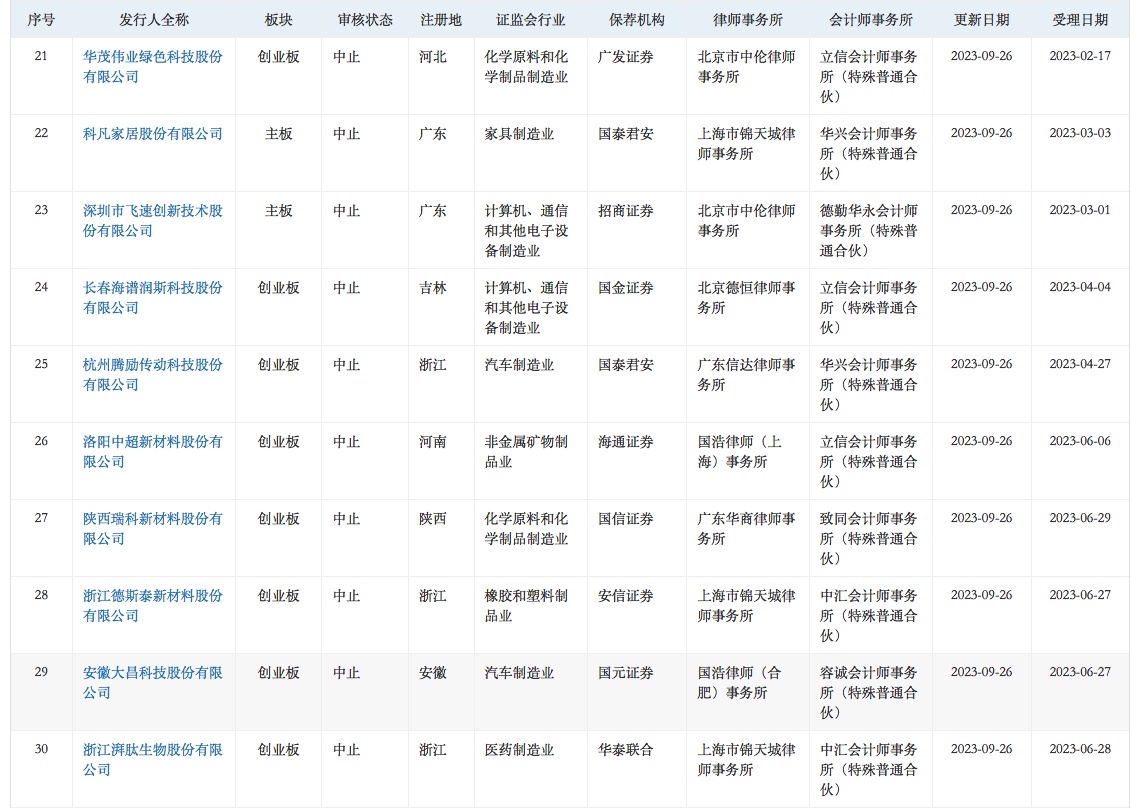Click 主板 in the 深圳市飞速创新 row
Viewport: 1138px width, 812px height.
pos(279,210)
